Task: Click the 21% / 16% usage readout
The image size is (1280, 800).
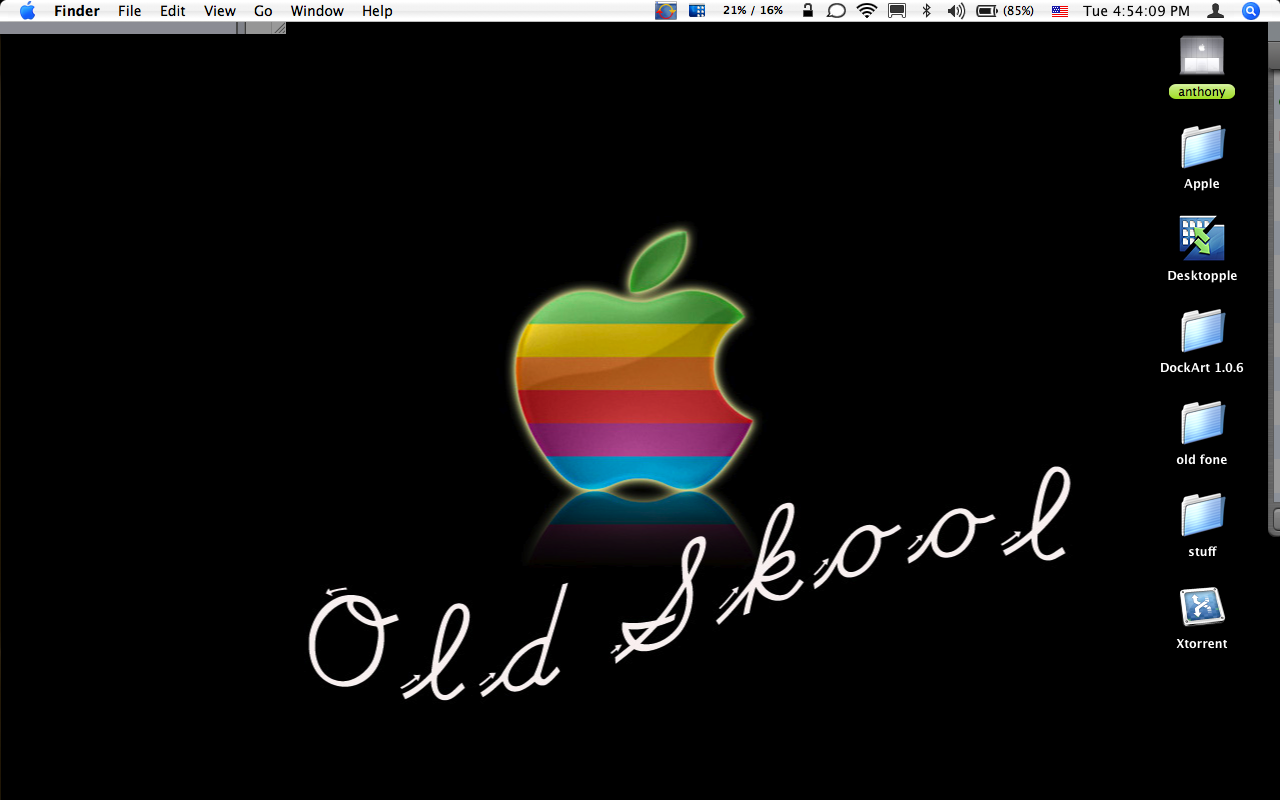Action: click(753, 11)
